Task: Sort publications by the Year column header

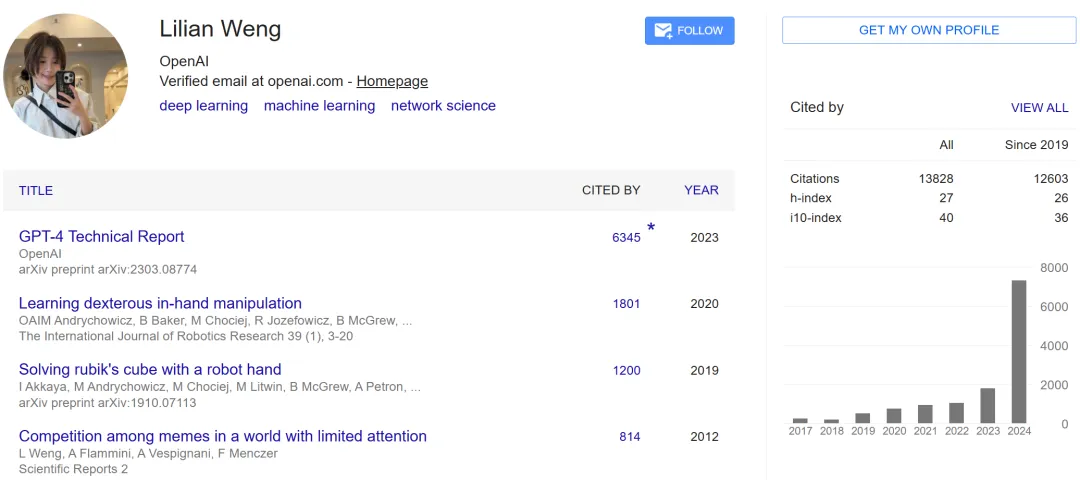Action: 701,190
